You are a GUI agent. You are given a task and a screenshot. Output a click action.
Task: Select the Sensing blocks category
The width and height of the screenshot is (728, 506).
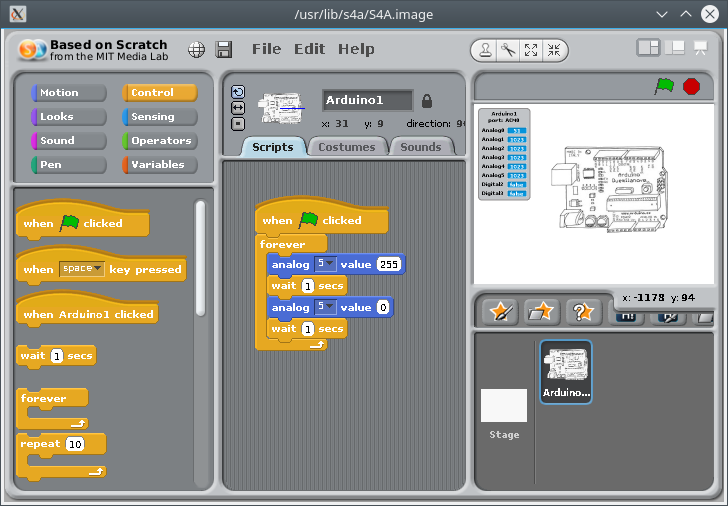coord(159,117)
